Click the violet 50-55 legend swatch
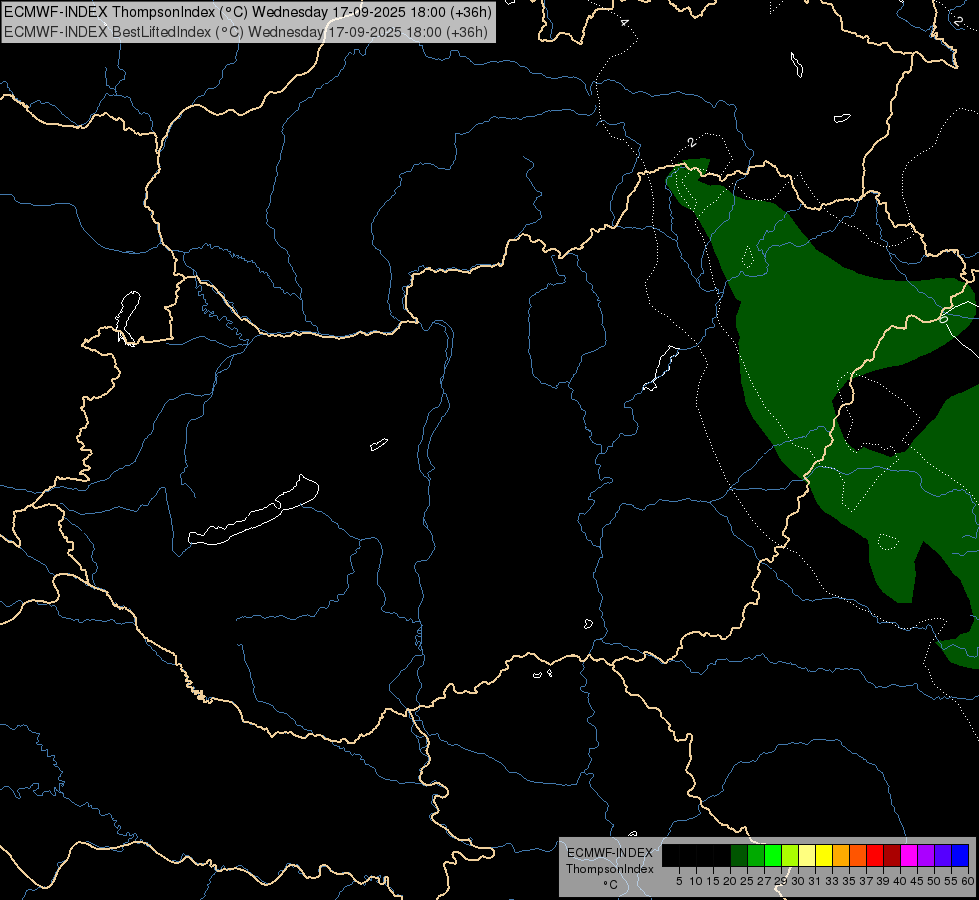 tap(943, 855)
